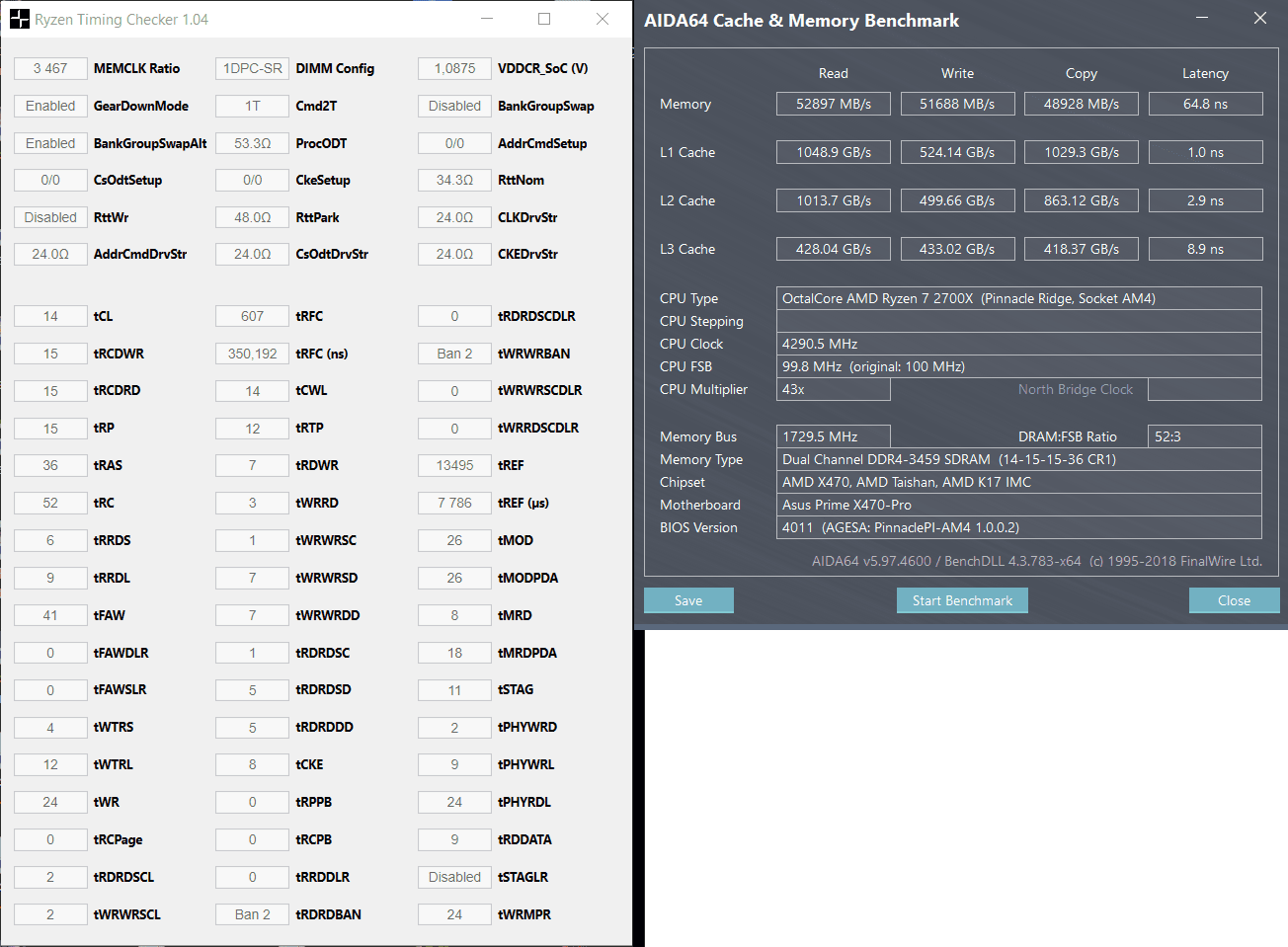Click the tRCDWR value field
The width and height of the screenshot is (1288, 947).
[x=50, y=354]
